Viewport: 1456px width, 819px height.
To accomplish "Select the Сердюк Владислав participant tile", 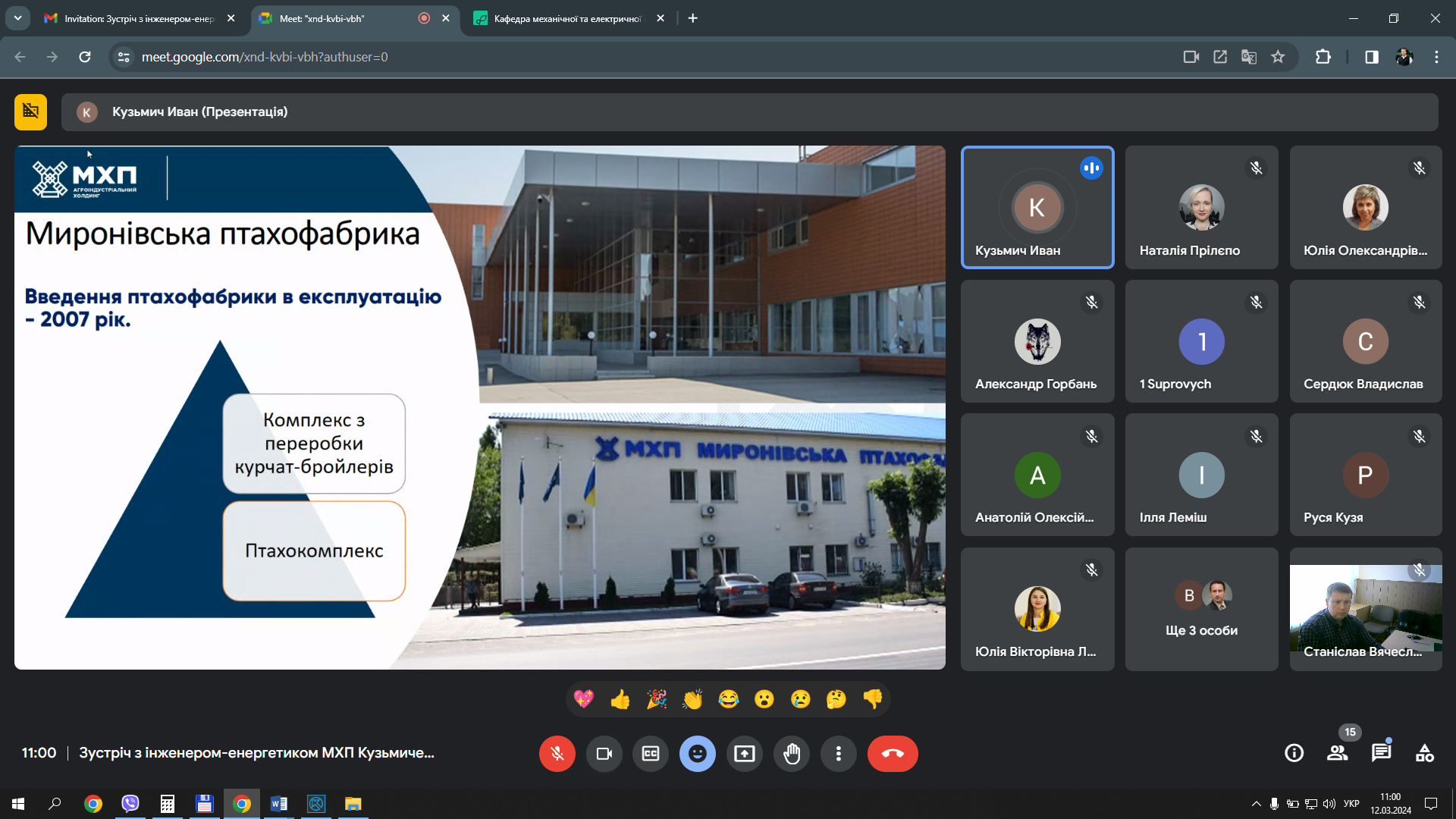I will [1366, 341].
